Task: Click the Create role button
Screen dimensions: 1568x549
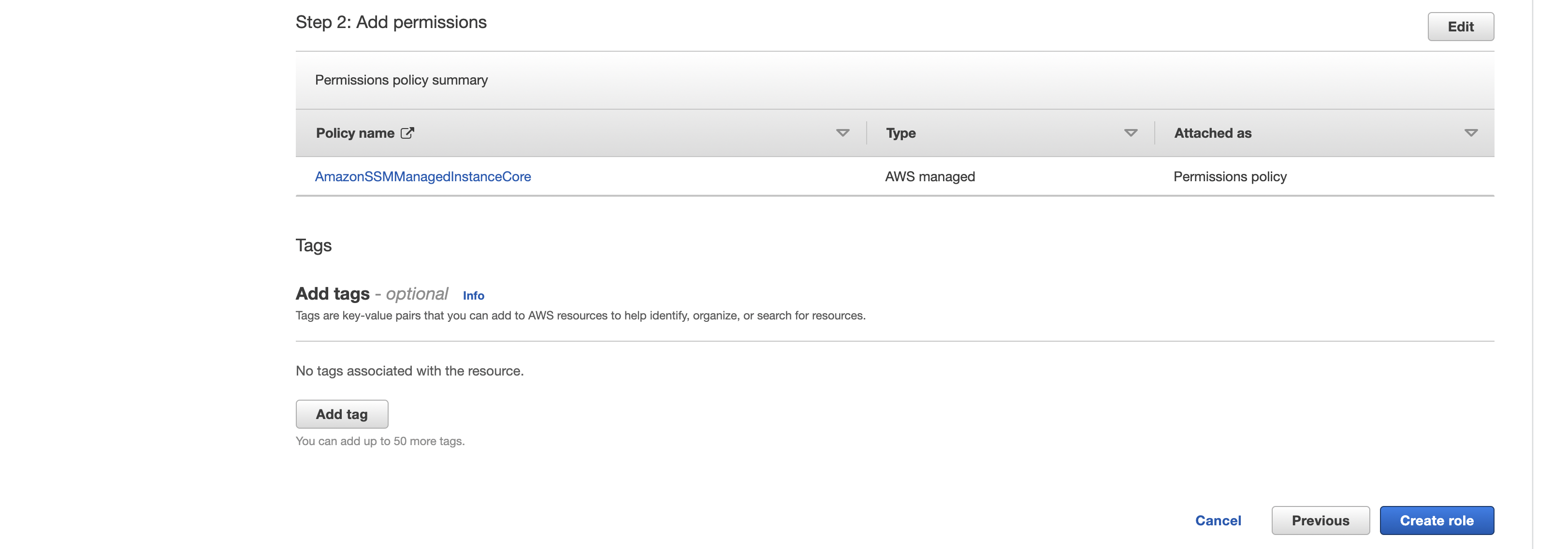Action: point(1436,520)
